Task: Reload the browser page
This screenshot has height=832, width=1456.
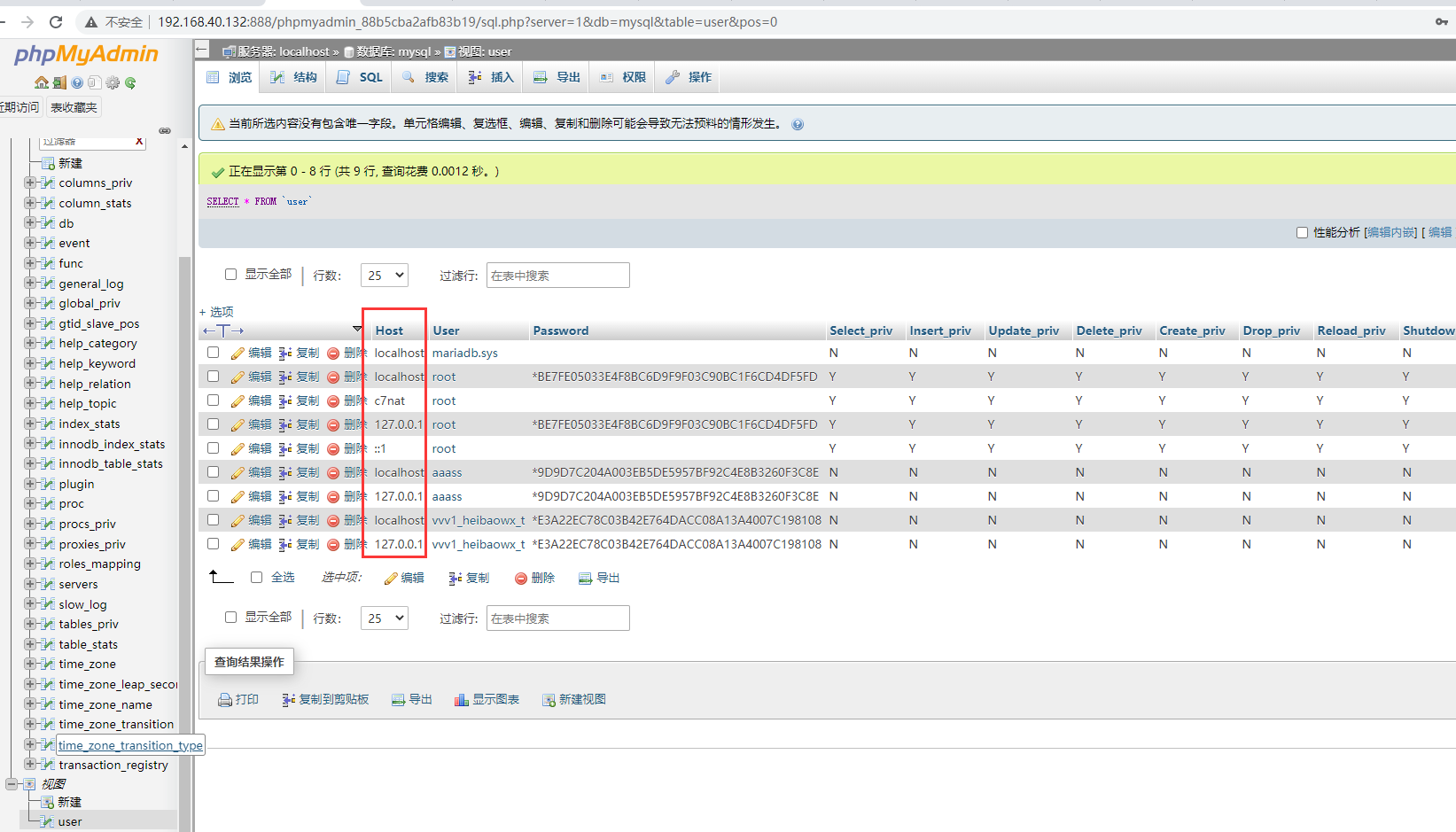Action: tap(56, 21)
